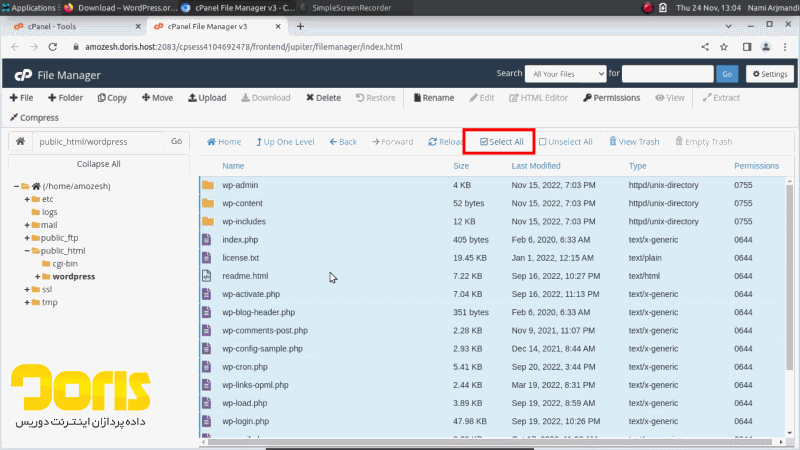Viewport: 800px width, 450px height.
Task: Click Unselect All checkbox link
Action: click(x=566, y=142)
